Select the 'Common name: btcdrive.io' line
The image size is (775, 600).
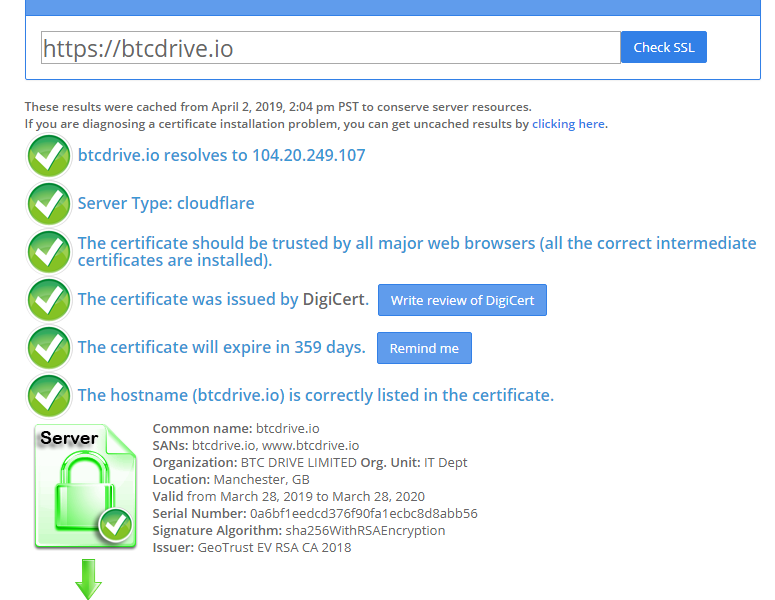point(236,429)
